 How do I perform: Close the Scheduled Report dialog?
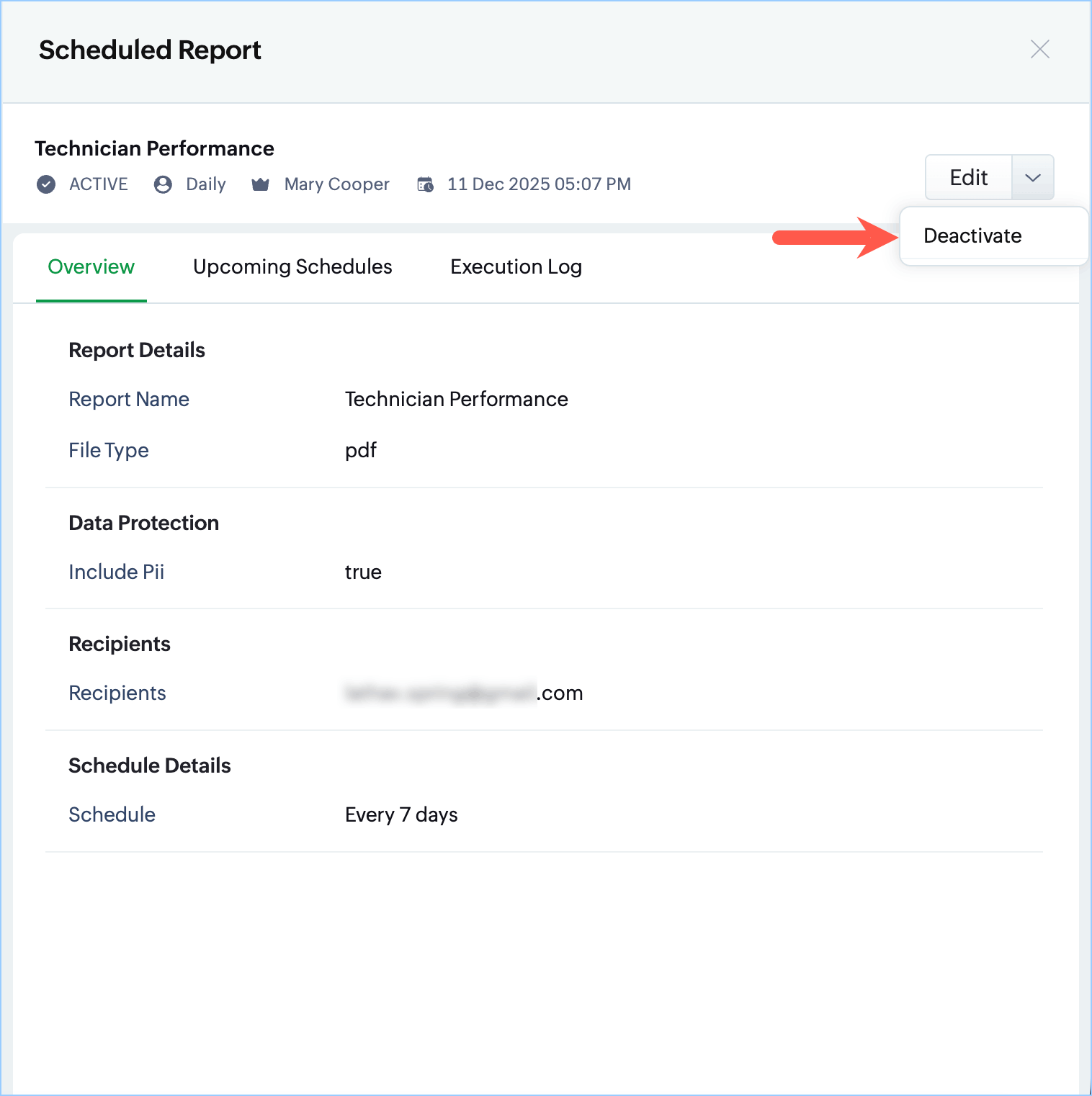click(x=1039, y=49)
